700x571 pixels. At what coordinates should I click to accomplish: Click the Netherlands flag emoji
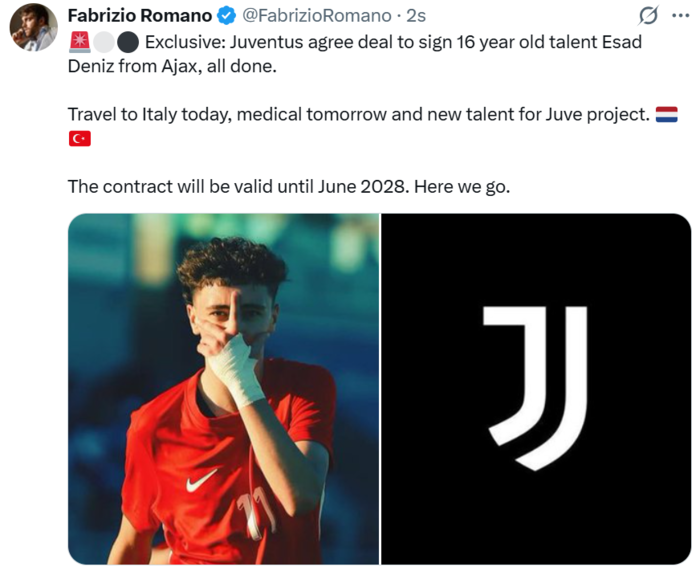click(x=667, y=114)
